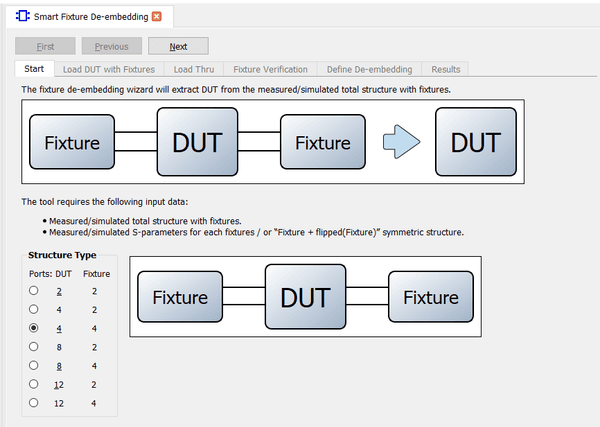Select DUT 2 ports, Fixture 2 radio option

(x=34, y=291)
